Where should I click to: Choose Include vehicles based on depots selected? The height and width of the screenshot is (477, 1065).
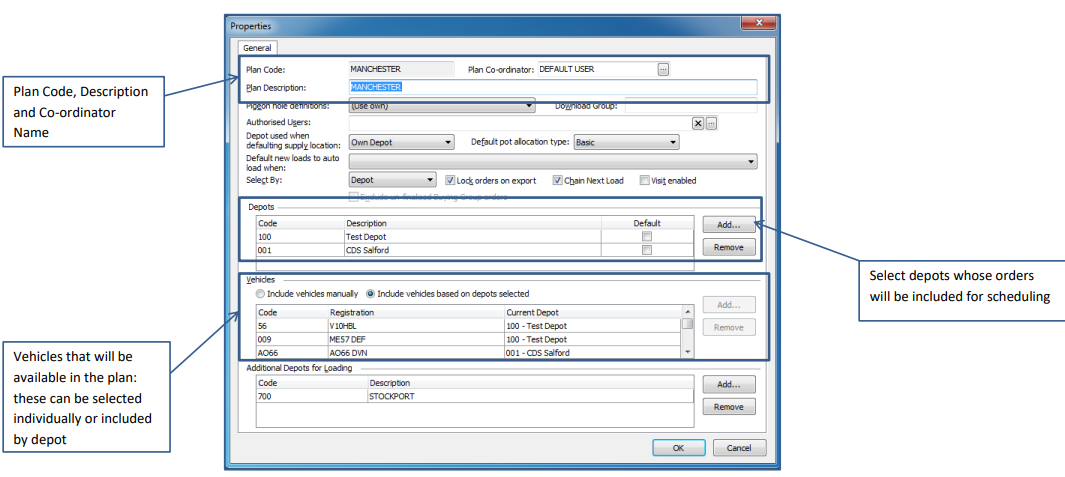pyautogui.click(x=371, y=294)
